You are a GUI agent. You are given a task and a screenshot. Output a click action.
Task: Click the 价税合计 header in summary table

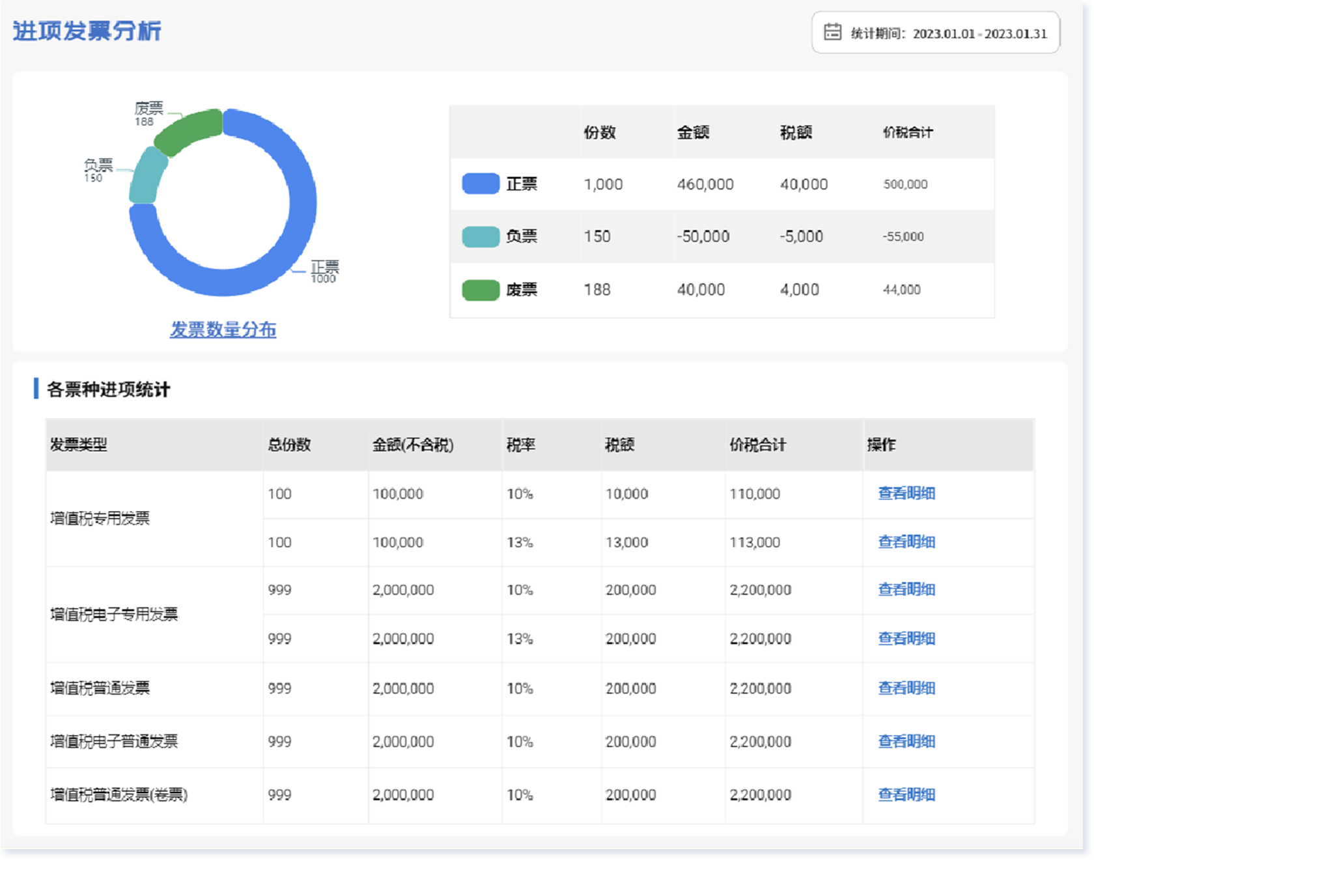click(908, 132)
